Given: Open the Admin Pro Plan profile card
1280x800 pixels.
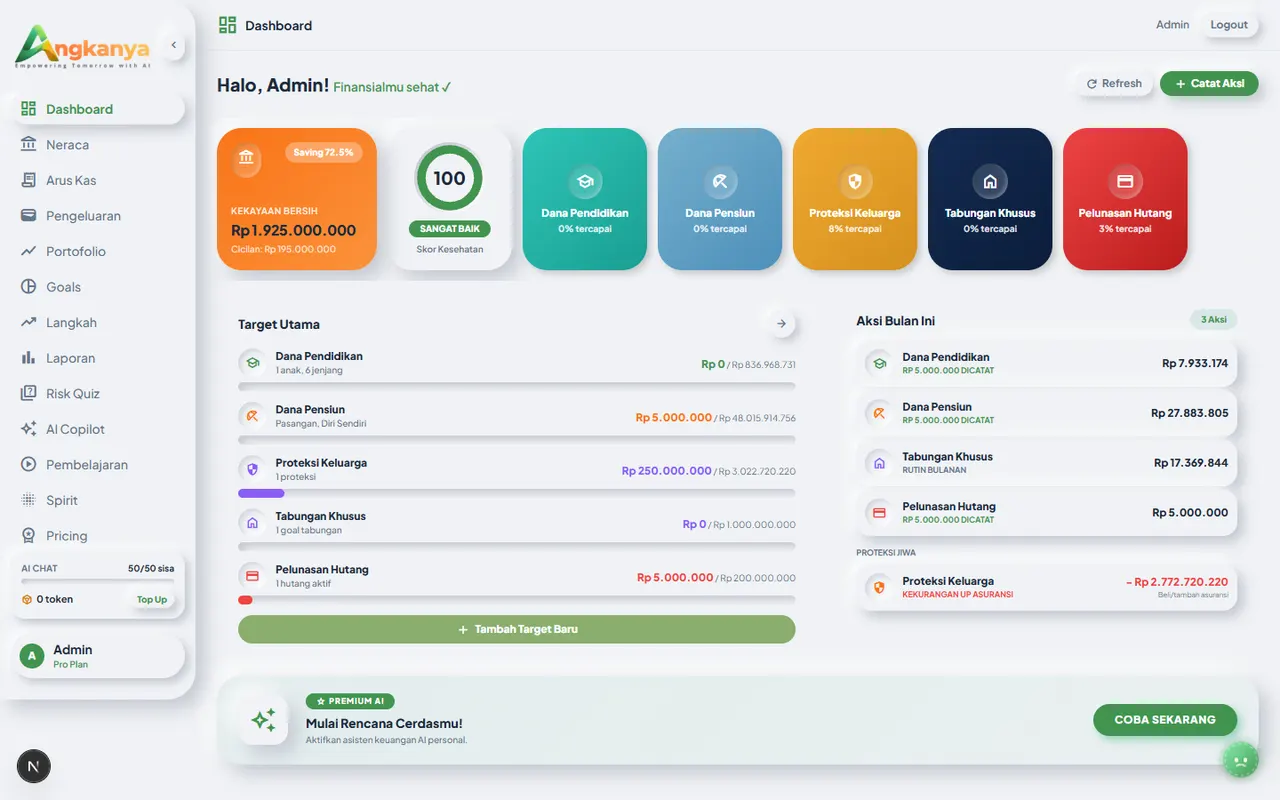Looking at the screenshot, I should 98,656.
